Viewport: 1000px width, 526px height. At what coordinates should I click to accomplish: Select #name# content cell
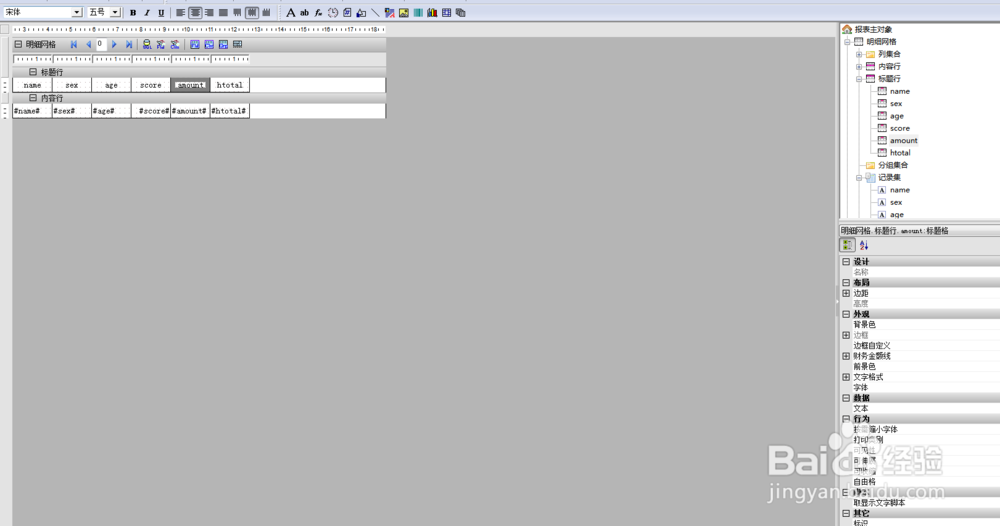coord(33,111)
